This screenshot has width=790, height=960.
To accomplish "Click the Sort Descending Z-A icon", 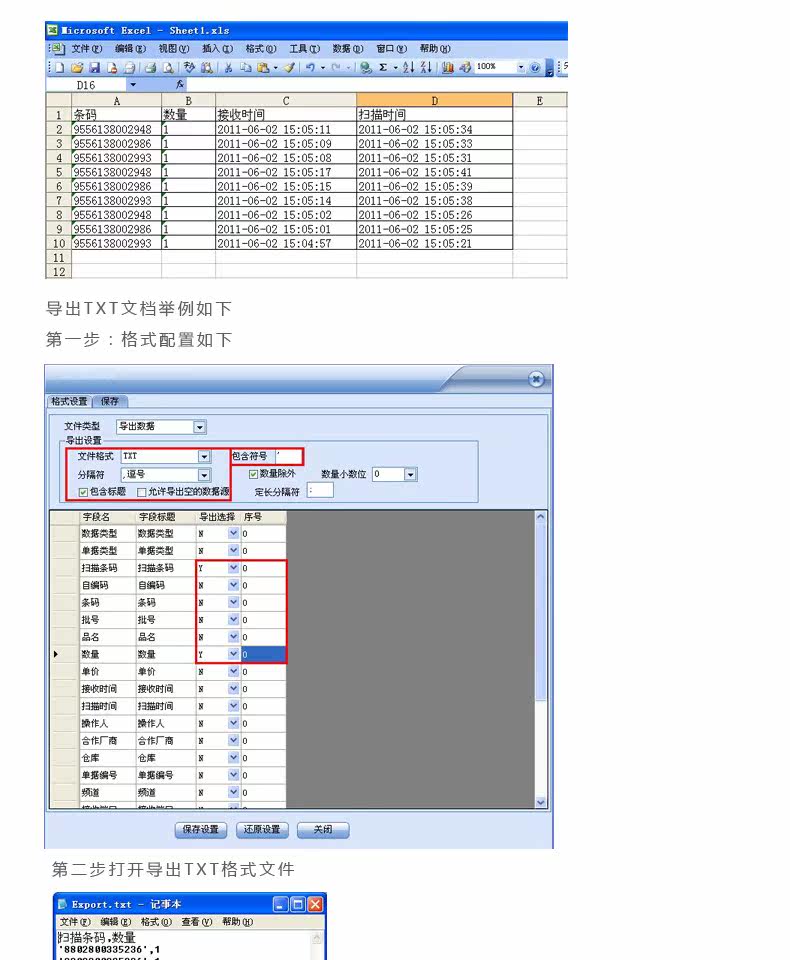I will 426,67.
